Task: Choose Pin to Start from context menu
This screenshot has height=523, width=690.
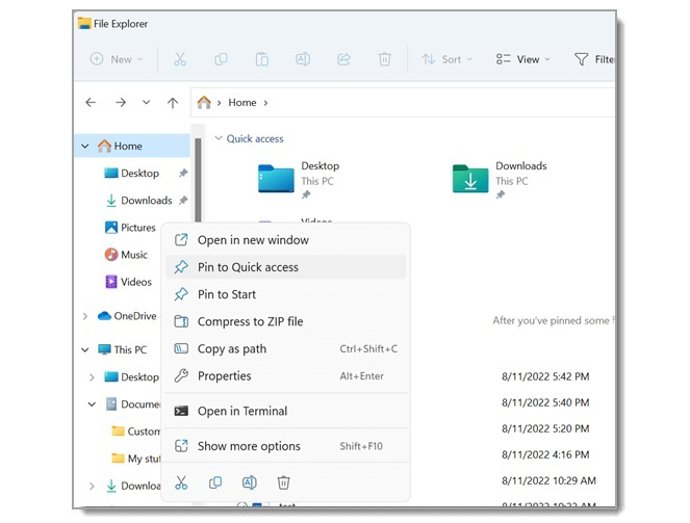Action: (286, 294)
